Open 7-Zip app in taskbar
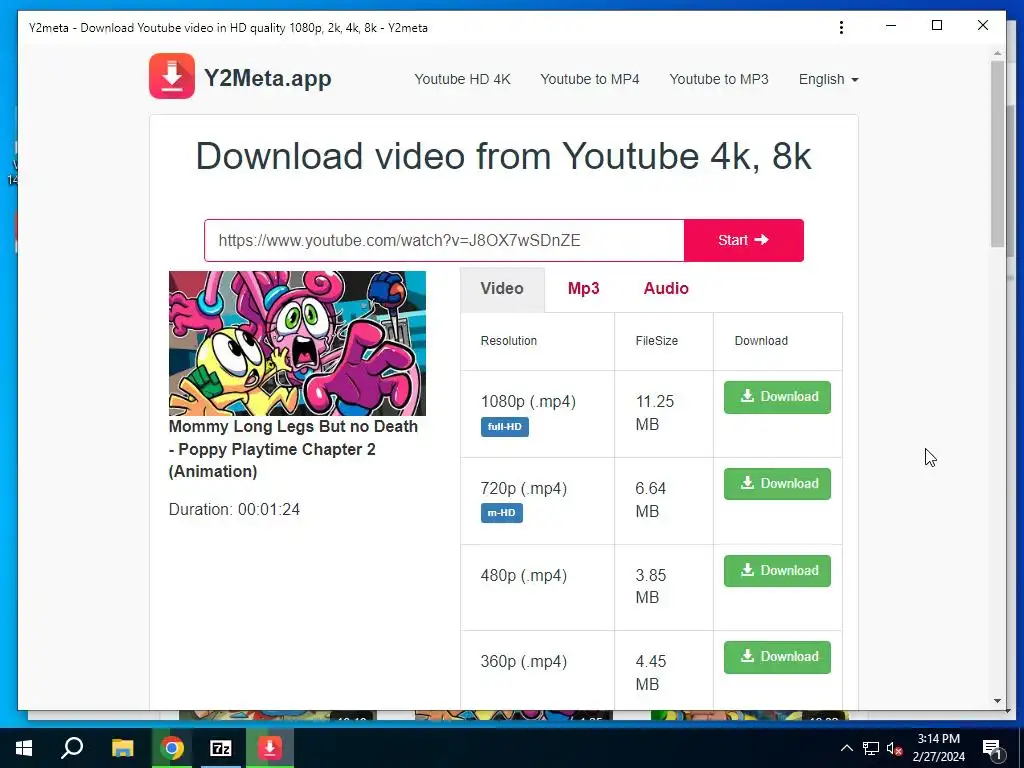Screen dimensions: 1024x768 pos(221,748)
